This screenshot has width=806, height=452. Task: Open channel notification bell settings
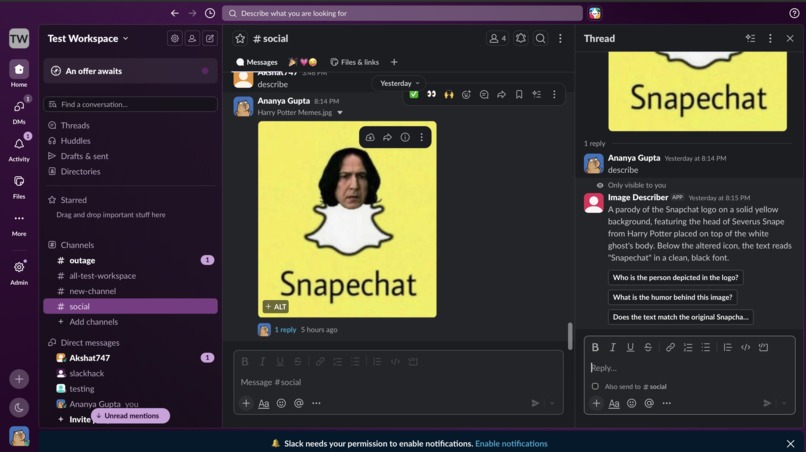tap(521, 38)
